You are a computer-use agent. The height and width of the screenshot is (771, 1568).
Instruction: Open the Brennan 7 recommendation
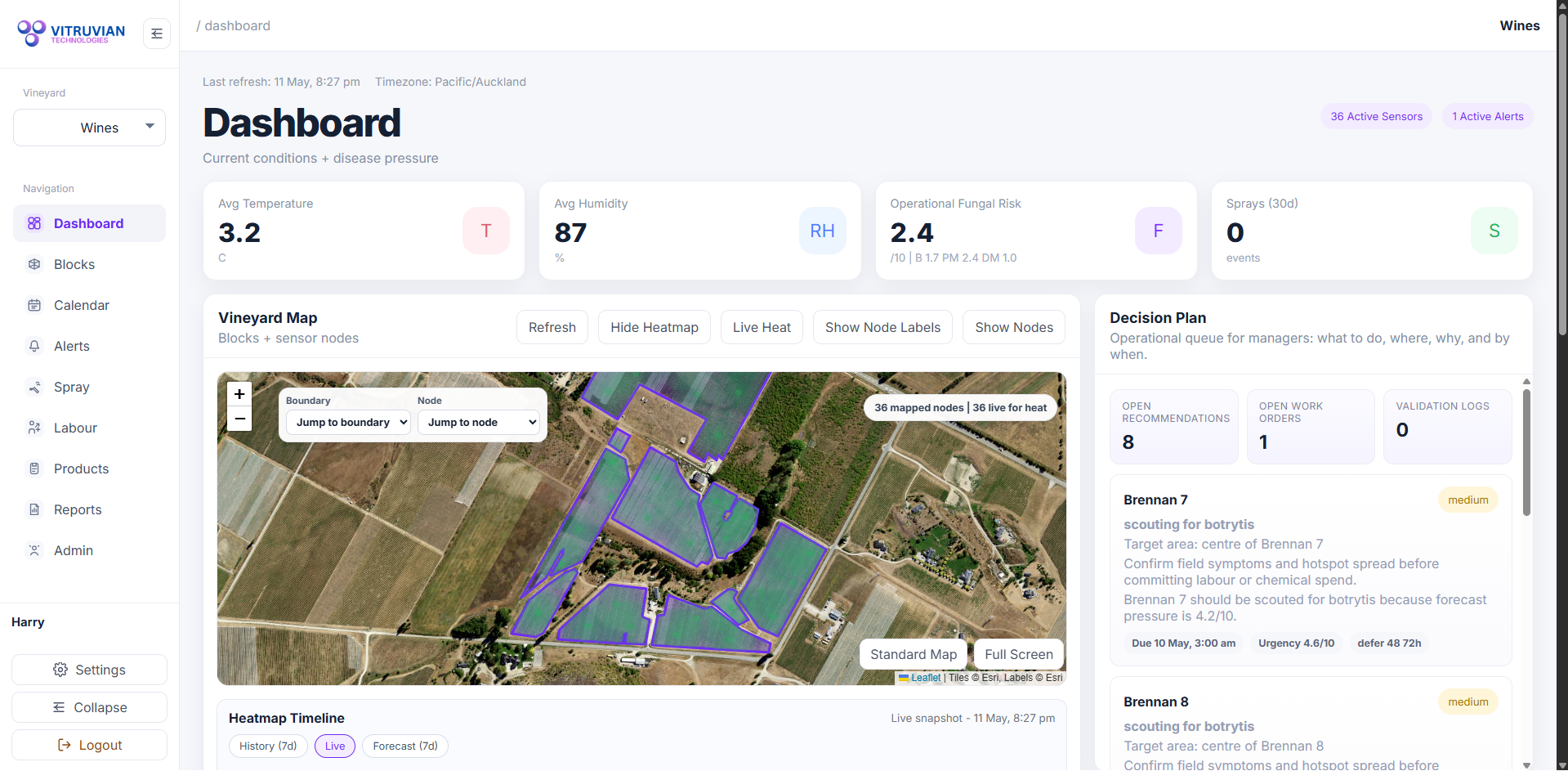[1311, 570]
